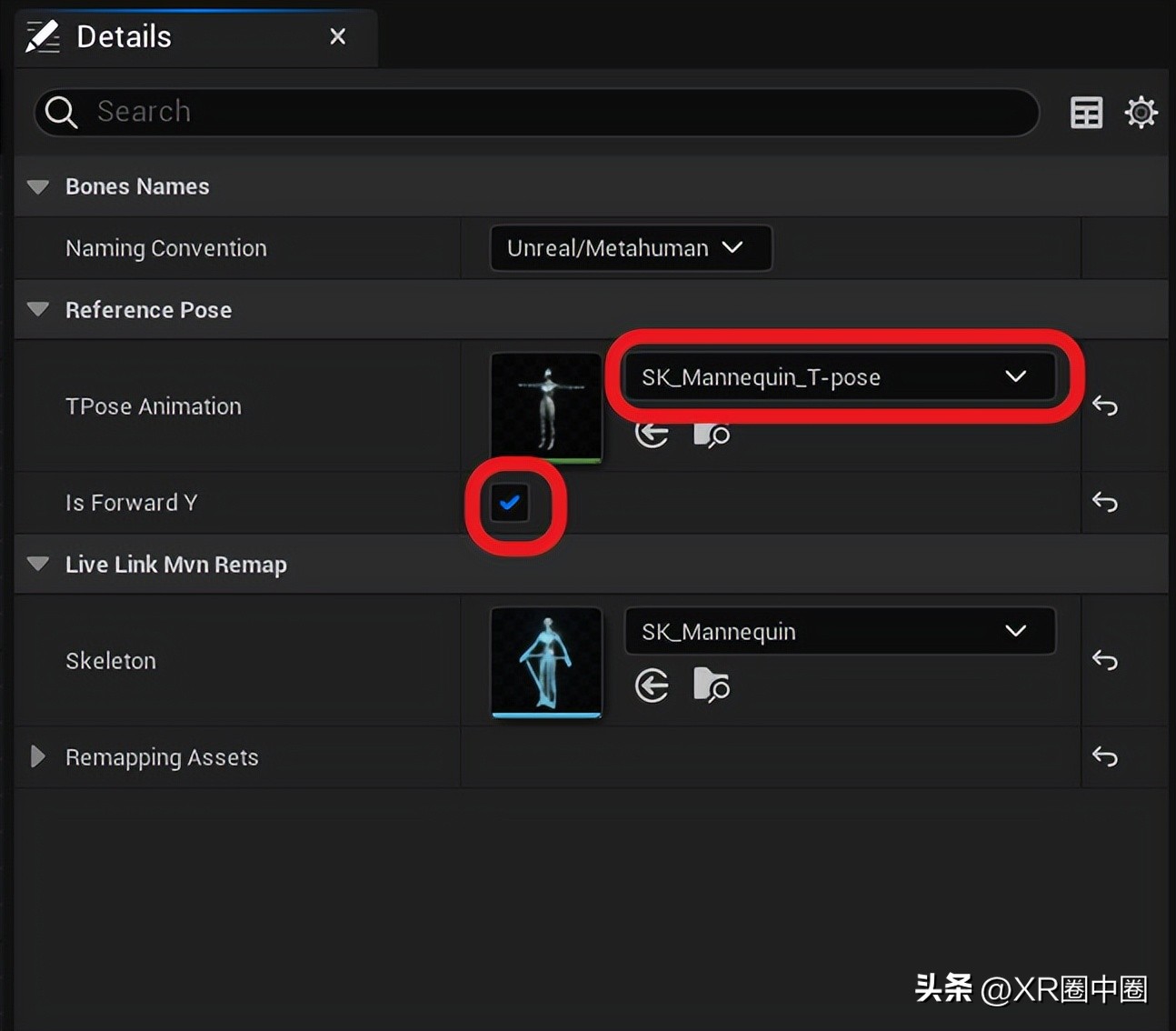This screenshot has width=1176, height=1031.
Task: Expand the Remapping Assets section
Action: pos(37,756)
